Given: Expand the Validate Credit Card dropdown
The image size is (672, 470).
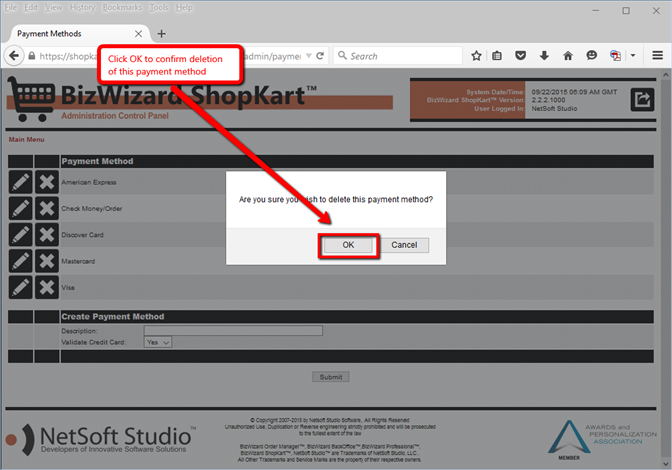Looking at the screenshot, I should (x=158, y=342).
